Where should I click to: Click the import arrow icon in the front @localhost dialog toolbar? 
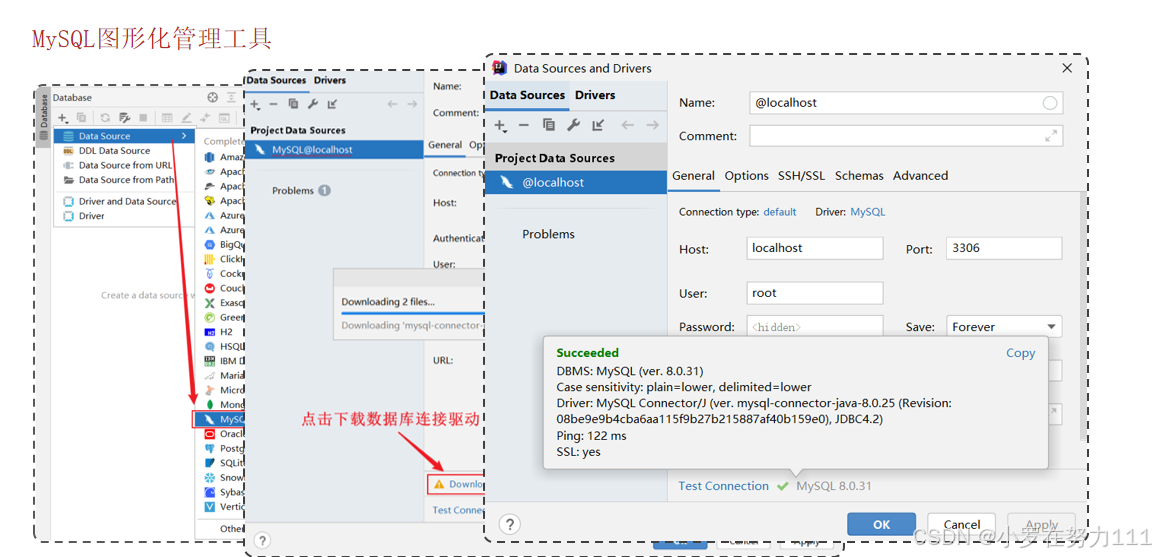click(598, 125)
